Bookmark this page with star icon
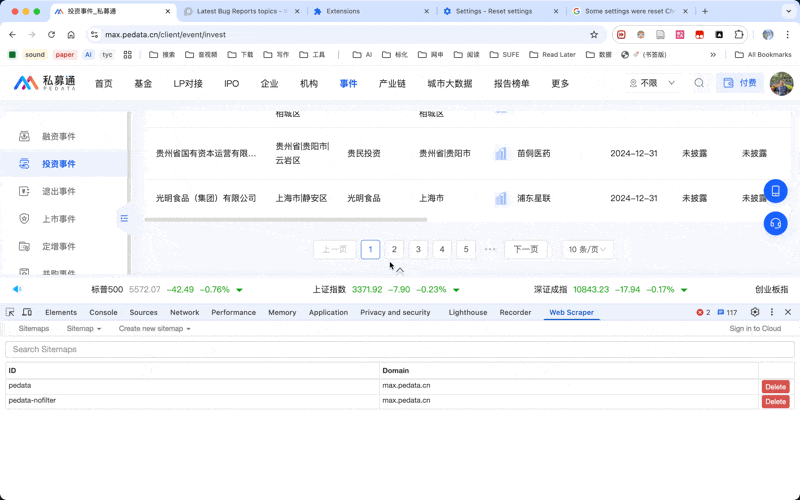800x500 pixels. 594,34
